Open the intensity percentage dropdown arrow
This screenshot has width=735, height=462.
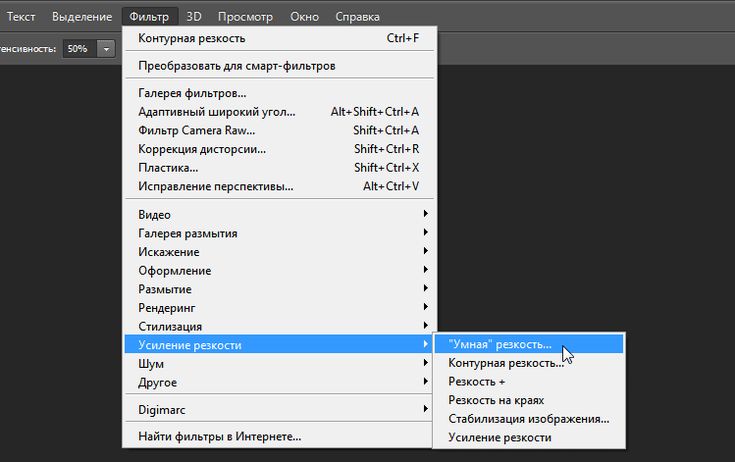coord(105,48)
